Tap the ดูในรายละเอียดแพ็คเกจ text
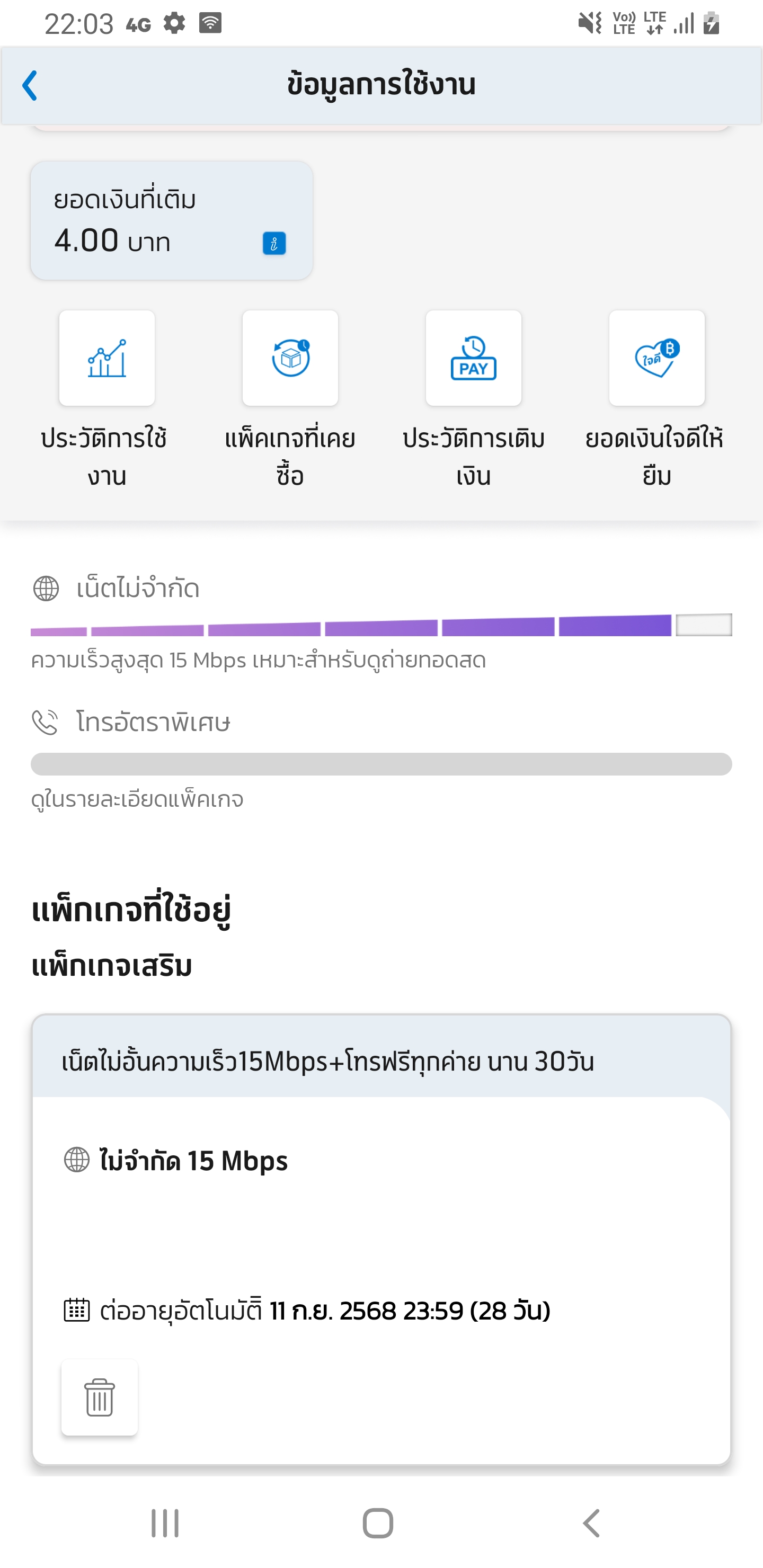 138,799
